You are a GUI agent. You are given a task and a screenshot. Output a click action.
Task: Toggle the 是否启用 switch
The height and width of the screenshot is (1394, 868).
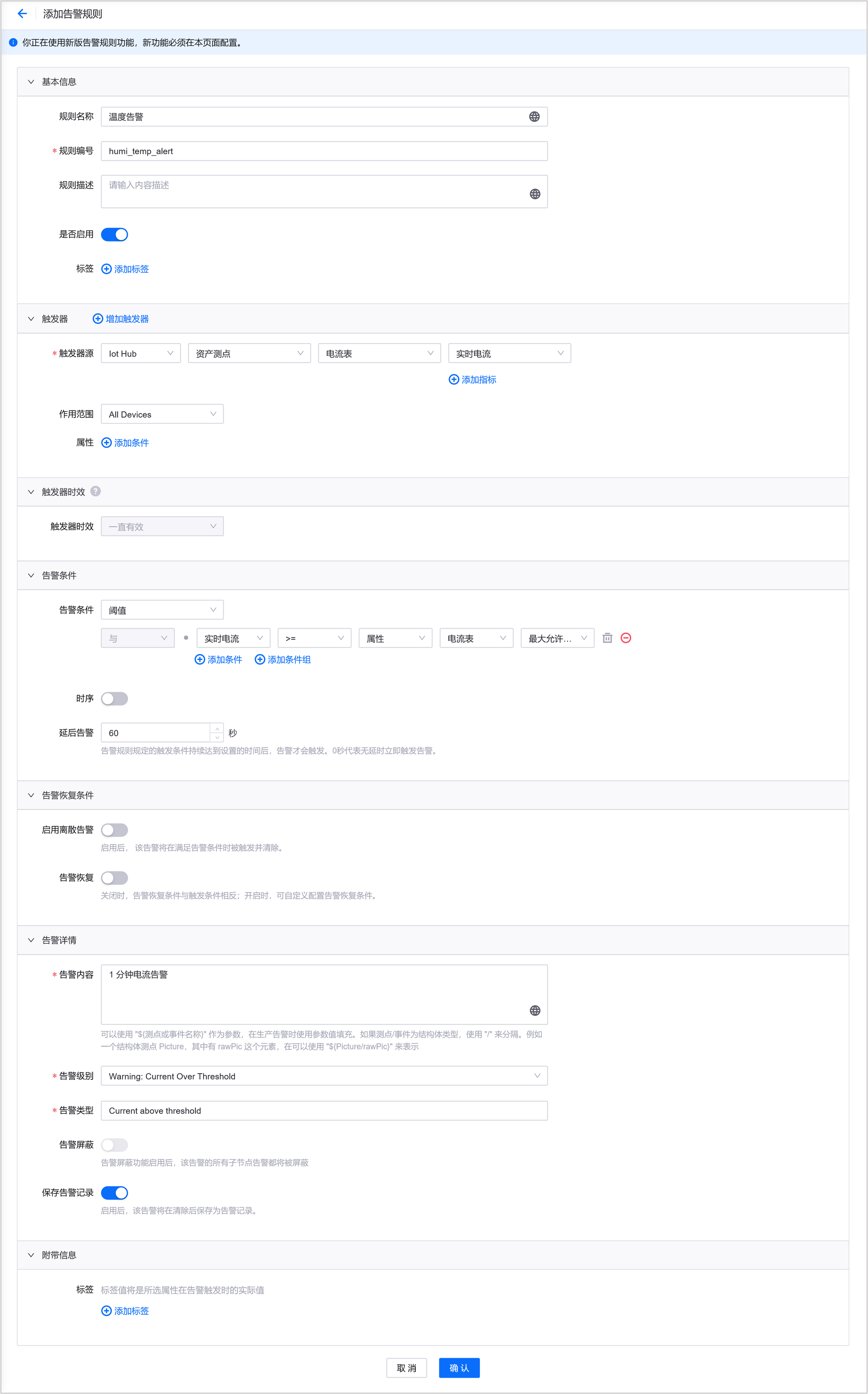pyautogui.click(x=114, y=234)
